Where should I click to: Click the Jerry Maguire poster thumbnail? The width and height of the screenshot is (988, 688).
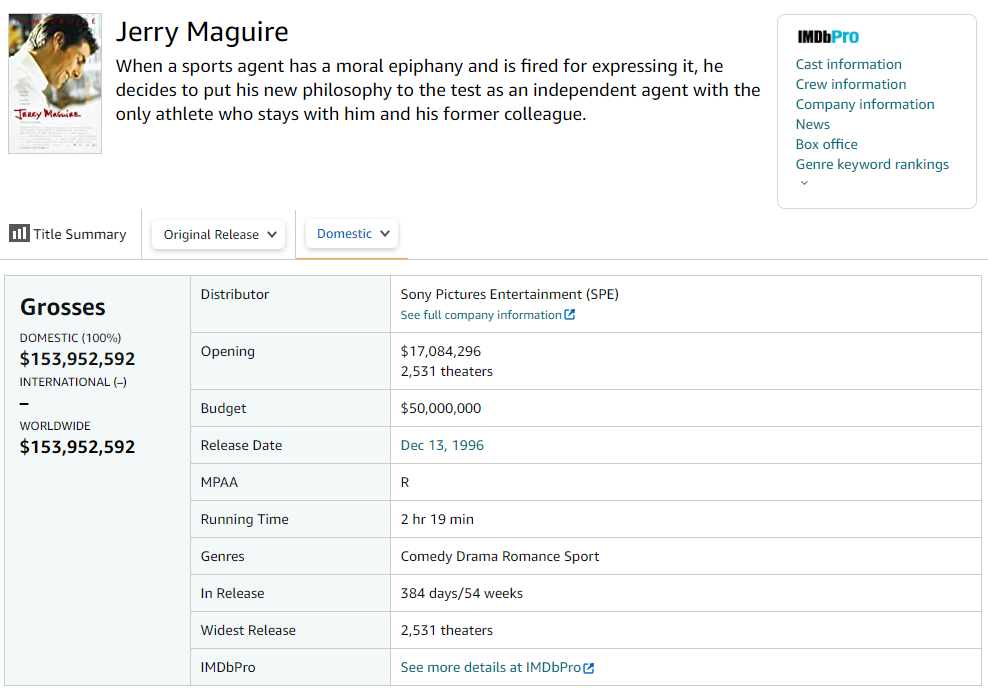coord(55,83)
